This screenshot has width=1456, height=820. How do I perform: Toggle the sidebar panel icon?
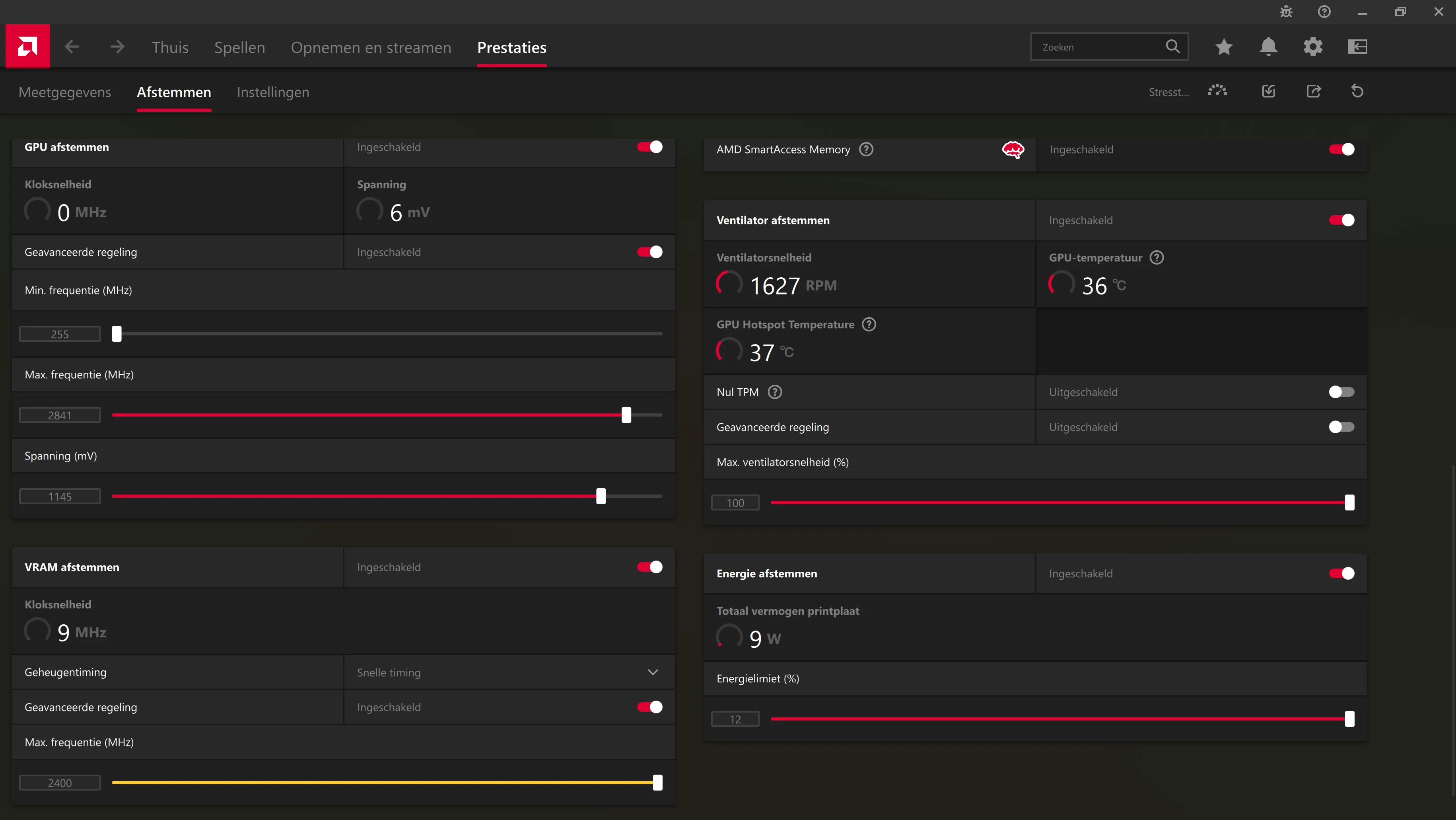pos(1358,47)
